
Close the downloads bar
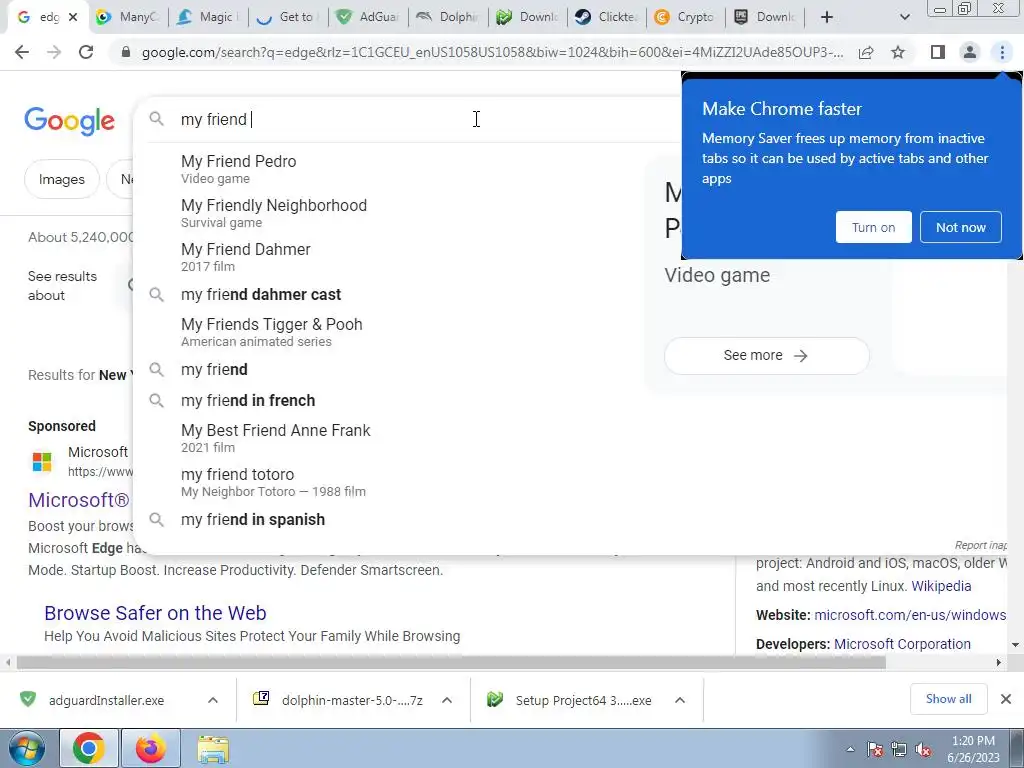pos(1006,699)
